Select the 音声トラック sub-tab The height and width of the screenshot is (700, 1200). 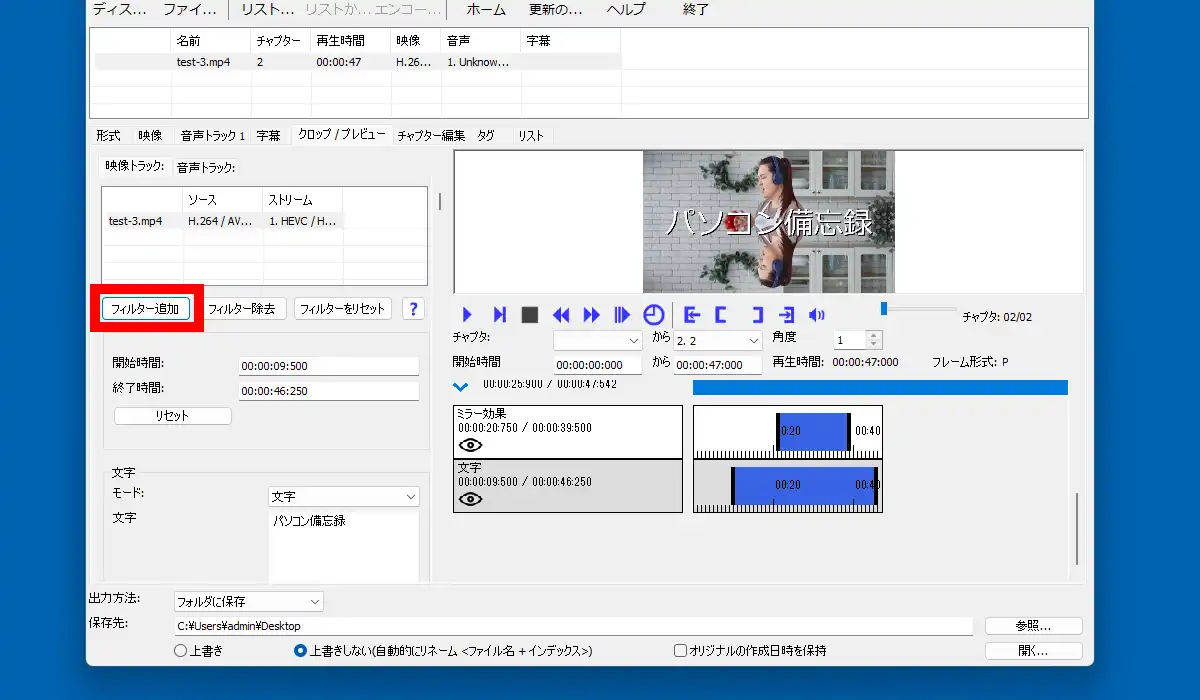coord(206,167)
